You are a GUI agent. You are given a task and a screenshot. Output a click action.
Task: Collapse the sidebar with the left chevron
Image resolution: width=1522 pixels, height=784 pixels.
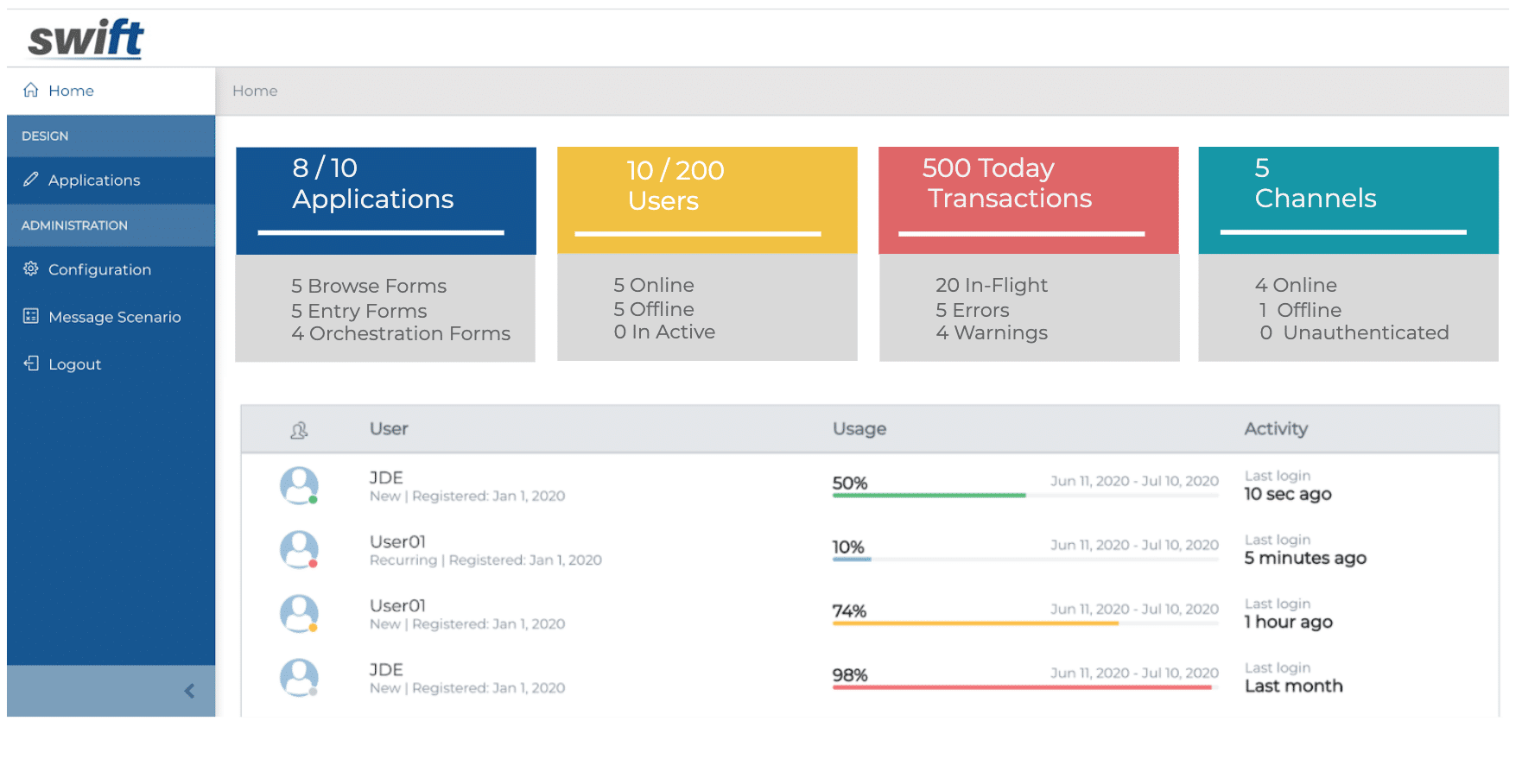pyautogui.click(x=189, y=691)
